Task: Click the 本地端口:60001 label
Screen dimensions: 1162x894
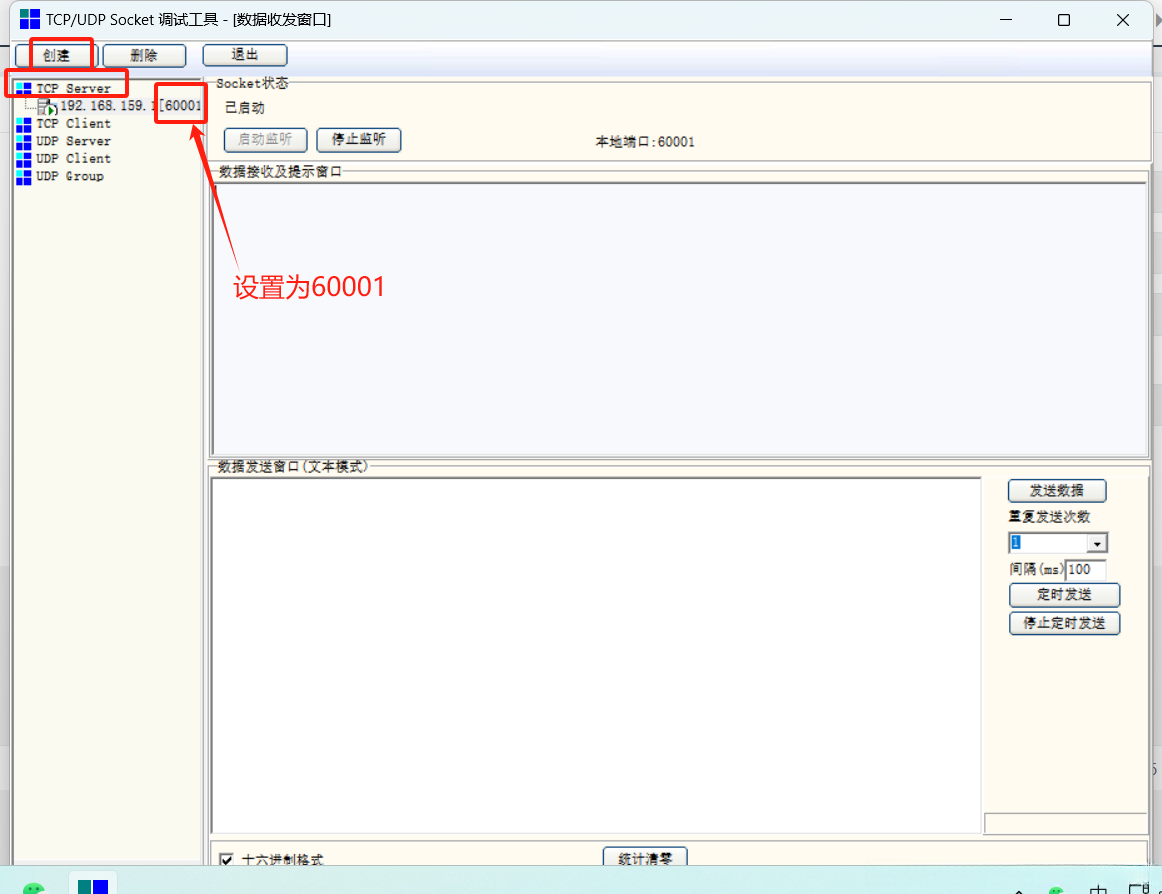Action: (x=645, y=142)
